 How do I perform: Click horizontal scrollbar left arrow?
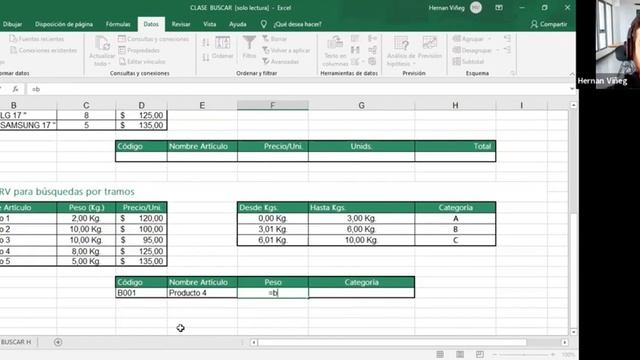click(253, 342)
